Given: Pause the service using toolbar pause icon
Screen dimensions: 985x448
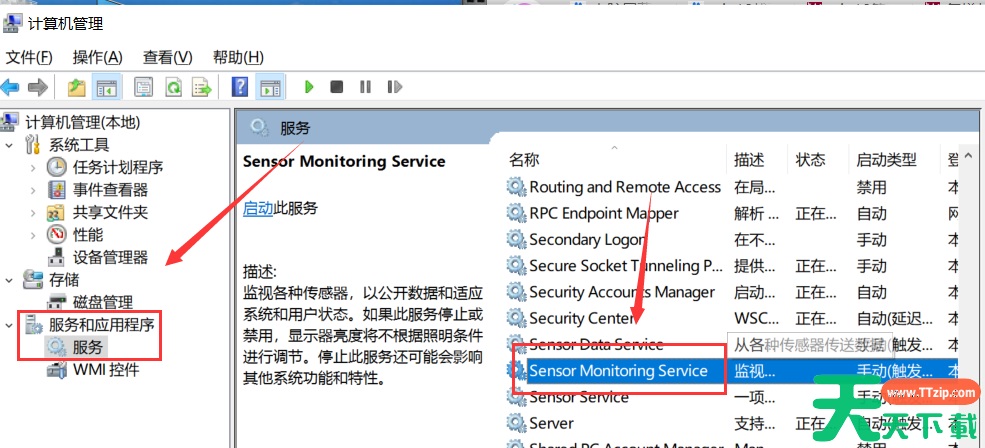Looking at the screenshot, I should pos(365,87).
